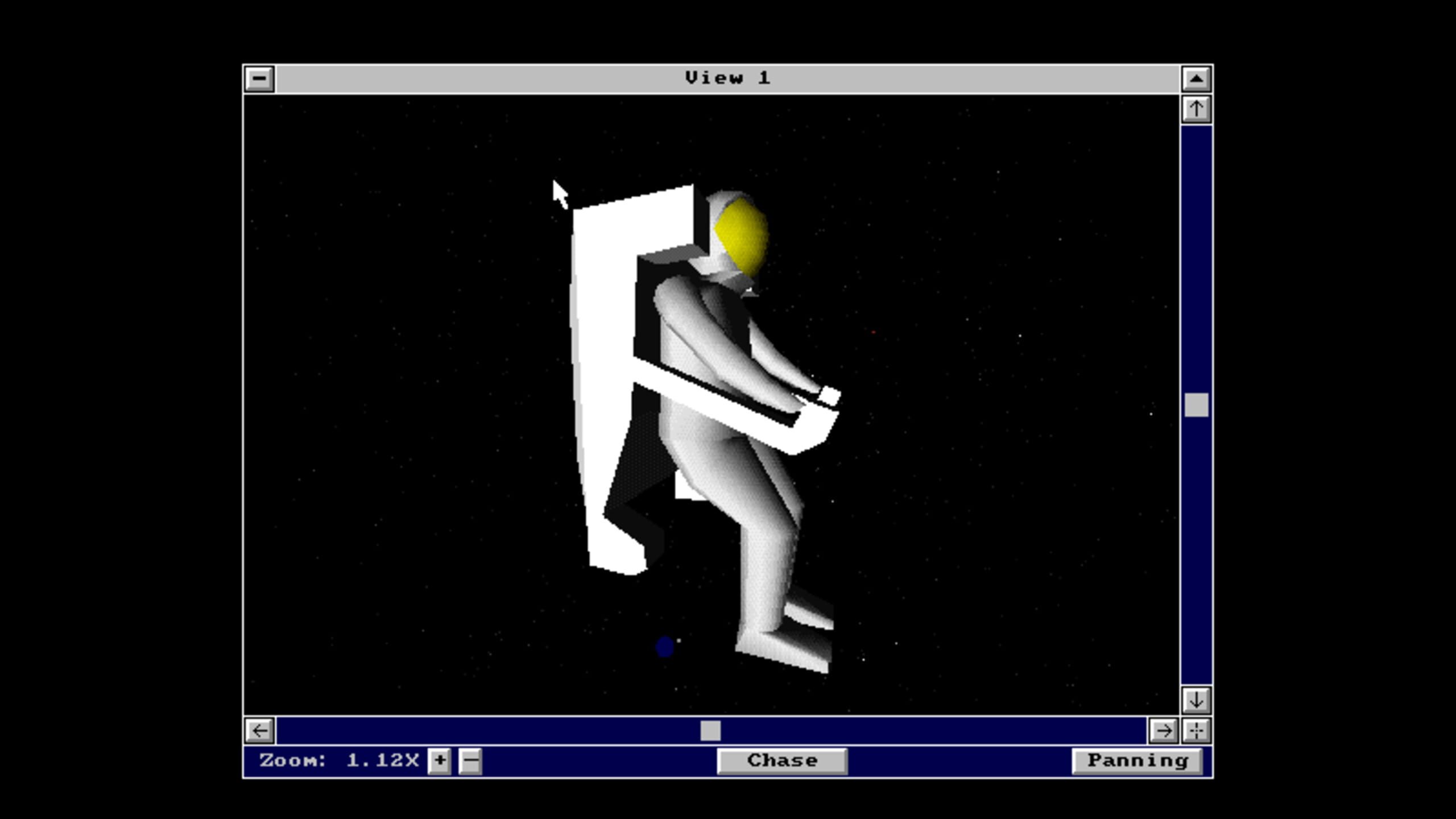Click the Panning button at bottom right

tap(1137, 760)
